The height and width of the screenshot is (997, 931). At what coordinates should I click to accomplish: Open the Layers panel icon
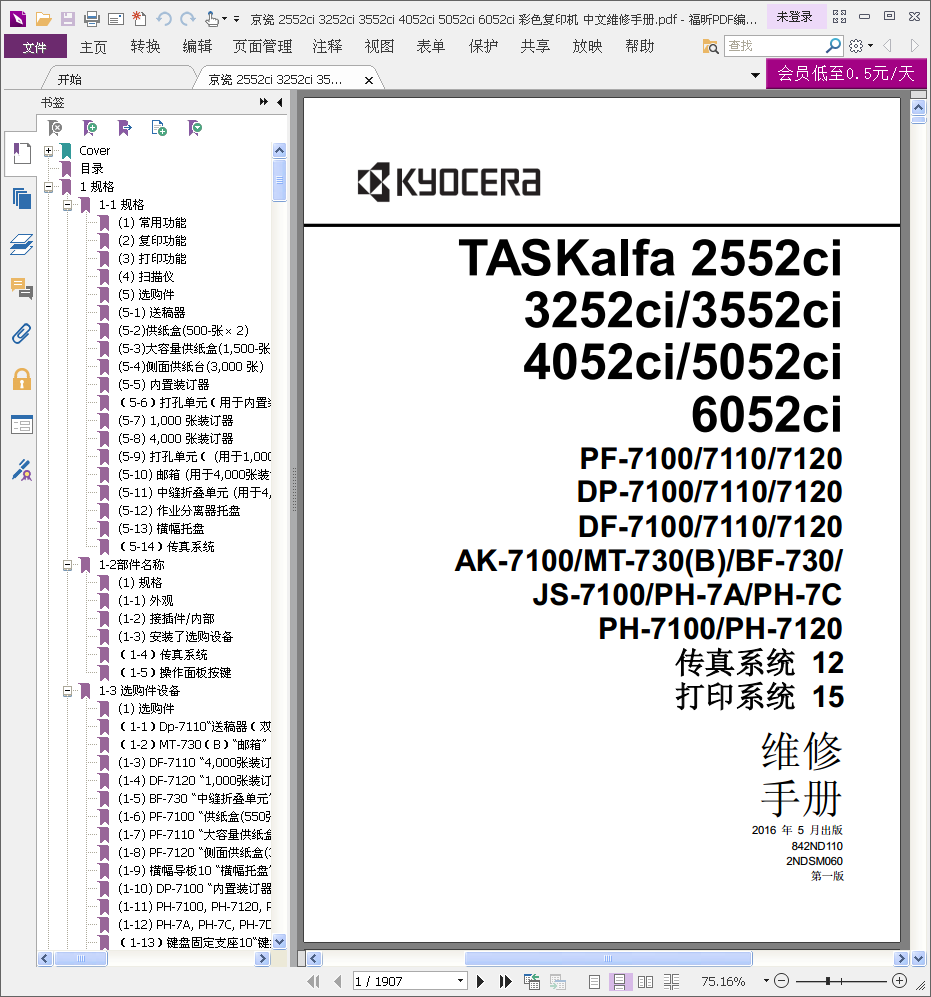click(22, 244)
